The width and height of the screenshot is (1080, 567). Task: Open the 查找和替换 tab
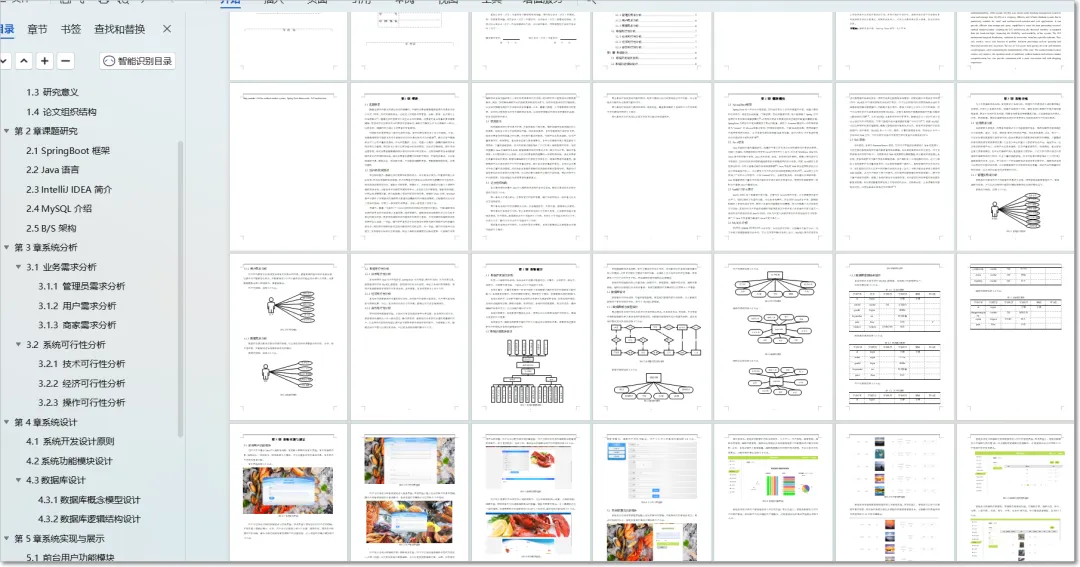(x=120, y=29)
